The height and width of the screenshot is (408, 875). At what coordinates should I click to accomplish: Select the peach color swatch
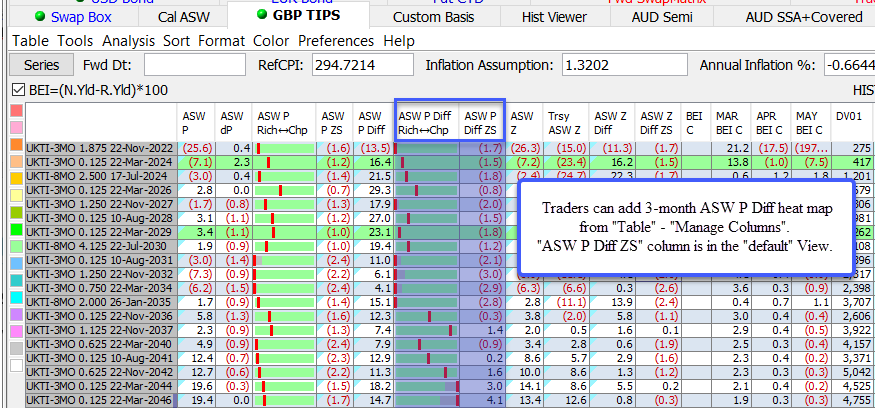16,161
